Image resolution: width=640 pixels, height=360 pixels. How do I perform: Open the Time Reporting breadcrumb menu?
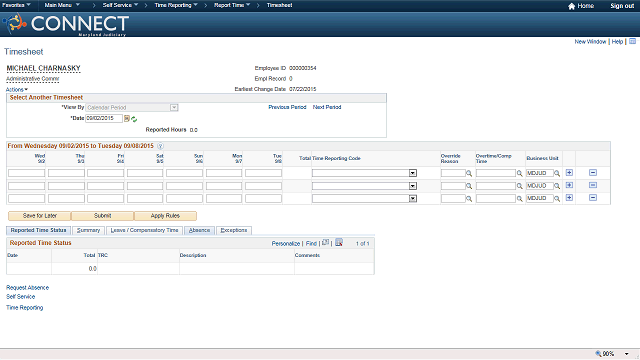pyautogui.click(x=176, y=5)
